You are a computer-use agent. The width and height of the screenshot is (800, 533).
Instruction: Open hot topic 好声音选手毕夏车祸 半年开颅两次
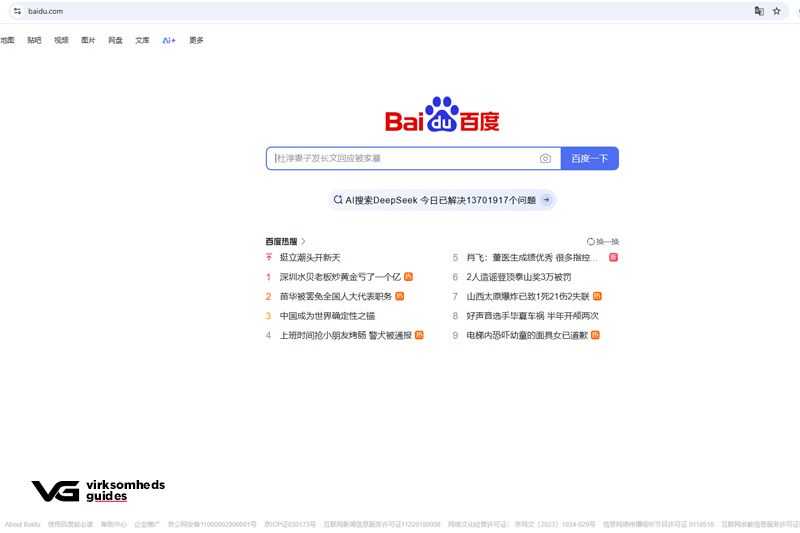(533, 316)
